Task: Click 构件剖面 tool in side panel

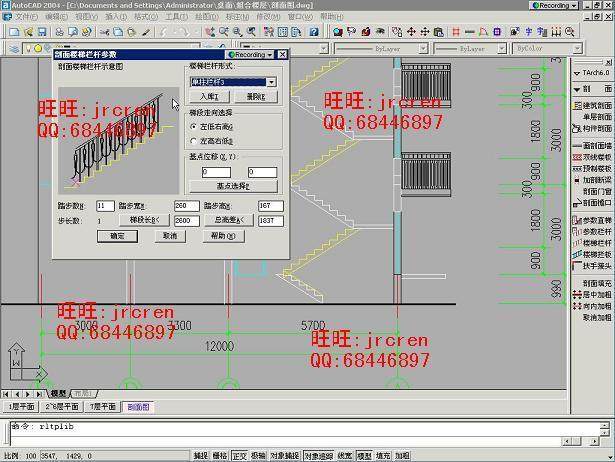Action: [x=592, y=128]
